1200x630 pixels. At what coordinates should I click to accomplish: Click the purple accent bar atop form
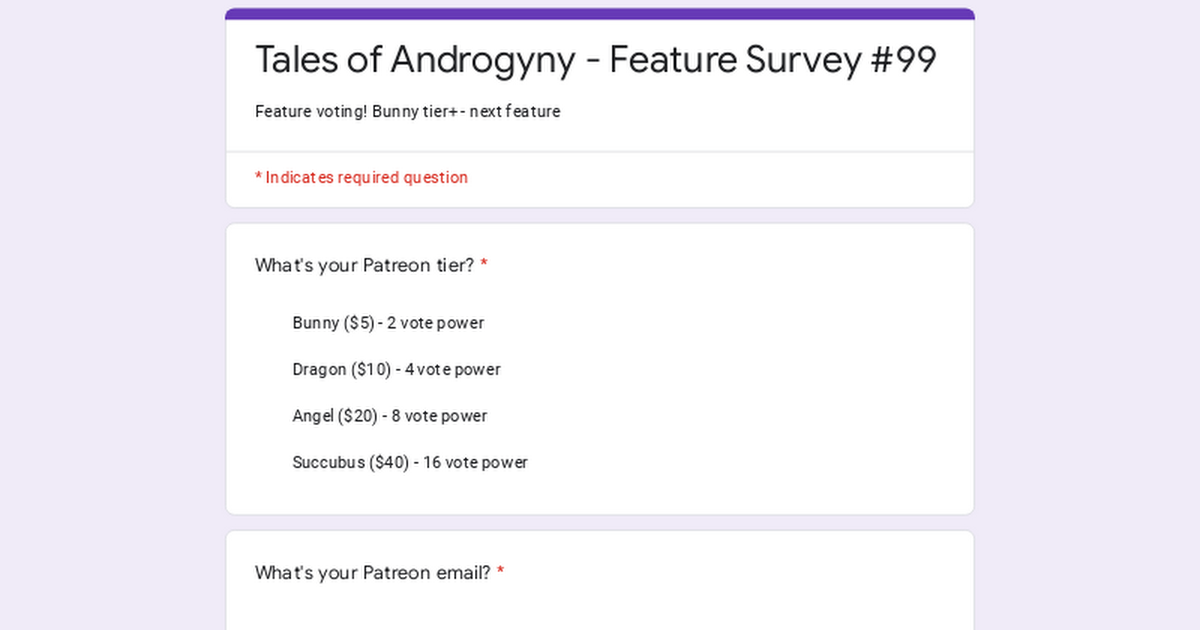point(600,14)
